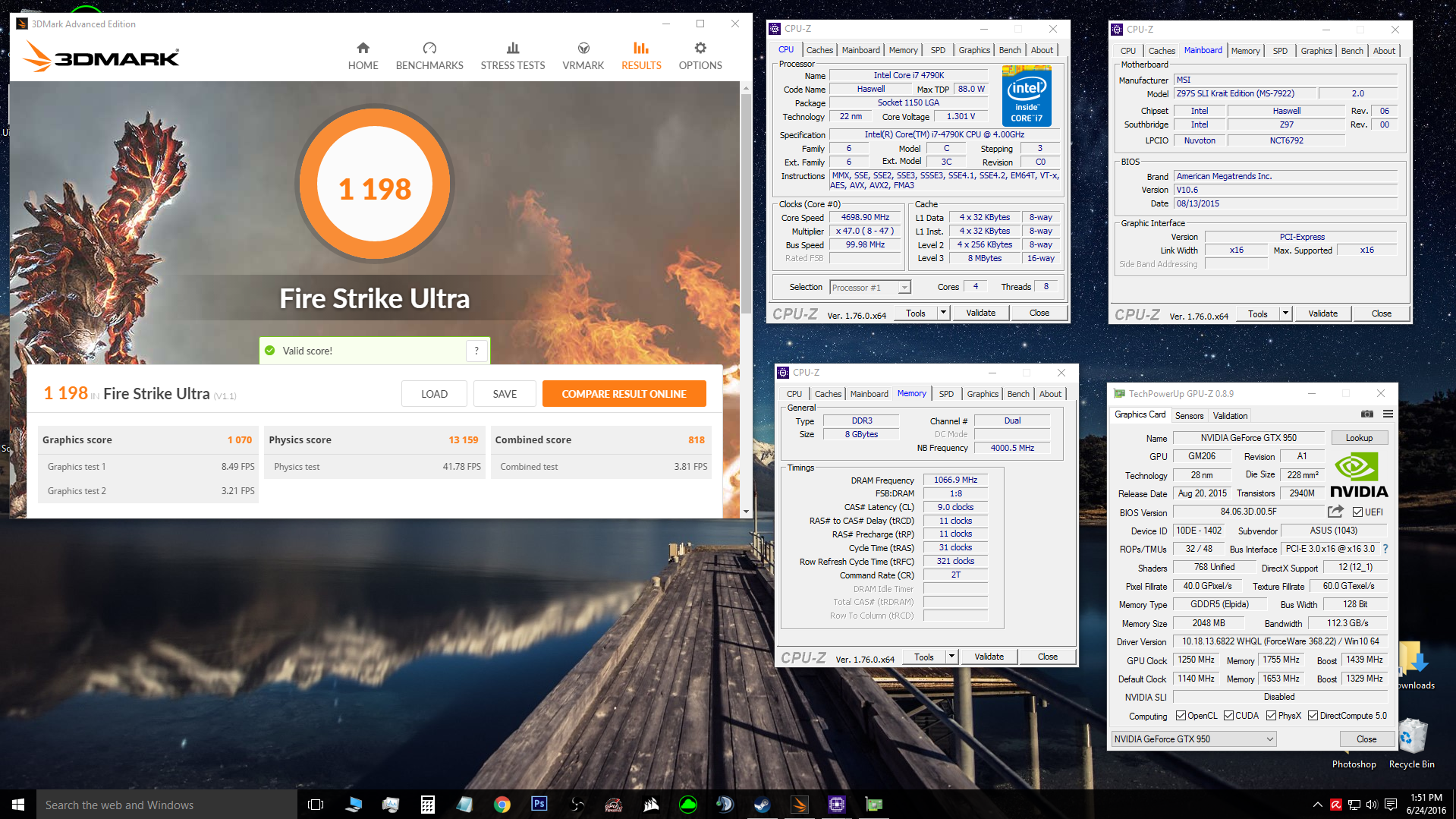Click 'Search the web and Windows' box

[167, 805]
